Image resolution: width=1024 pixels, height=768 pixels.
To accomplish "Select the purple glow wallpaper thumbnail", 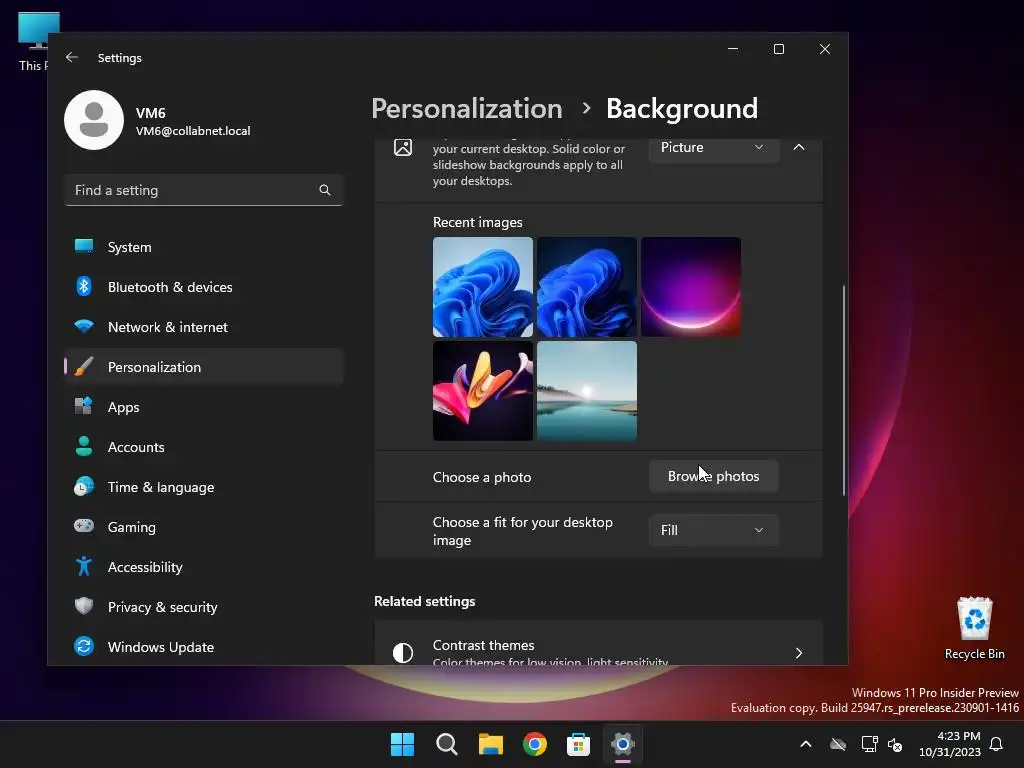I will (x=691, y=287).
